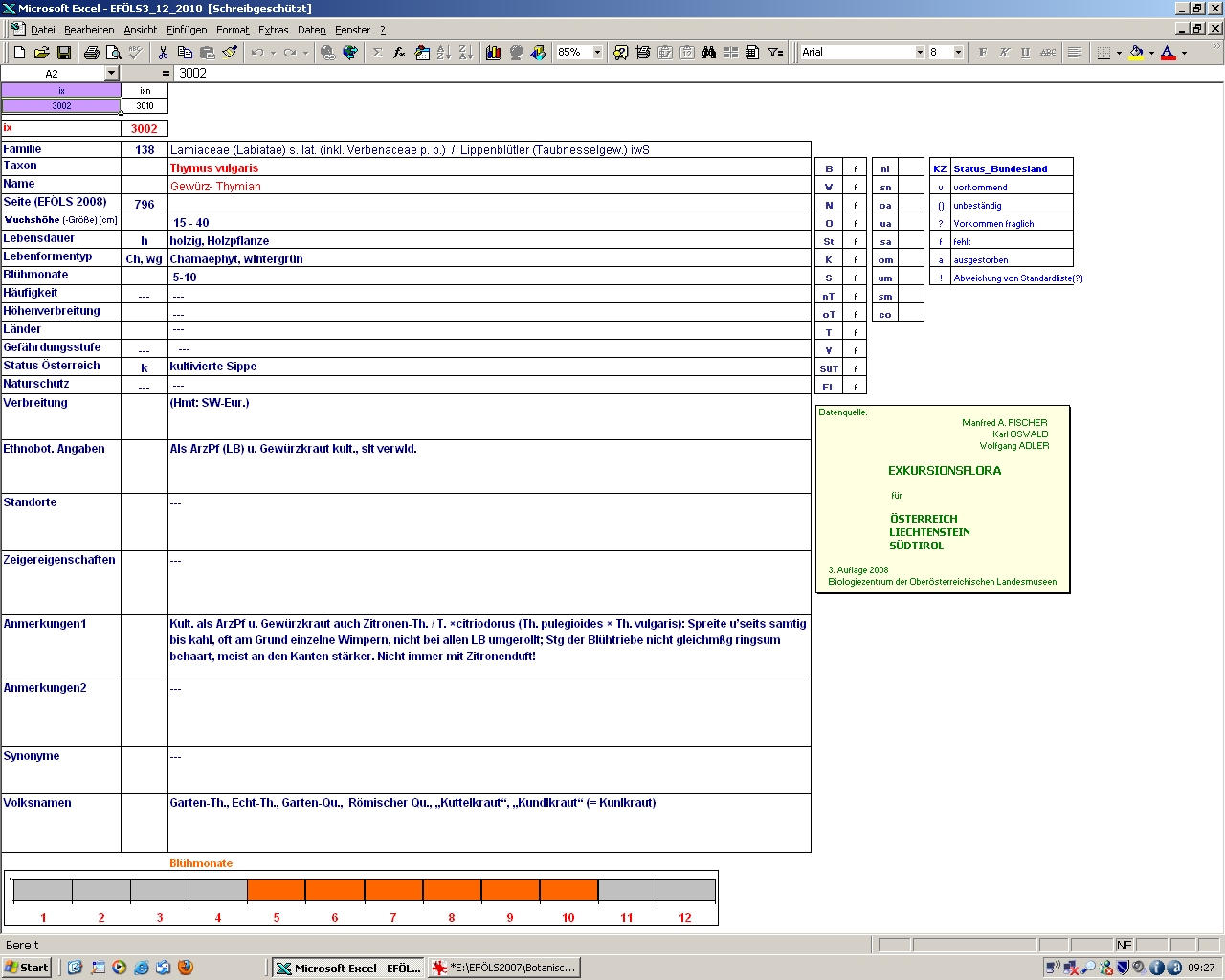Copy selection using the Copy icon

186,53
